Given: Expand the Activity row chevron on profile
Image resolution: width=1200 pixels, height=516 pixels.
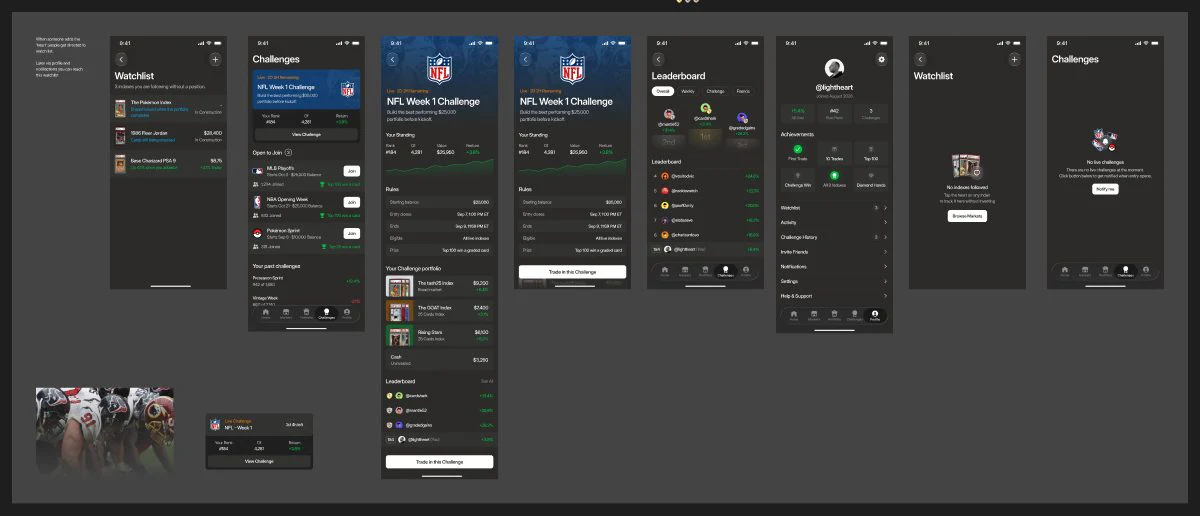Looking at the screenshot, I should [885, 222].
